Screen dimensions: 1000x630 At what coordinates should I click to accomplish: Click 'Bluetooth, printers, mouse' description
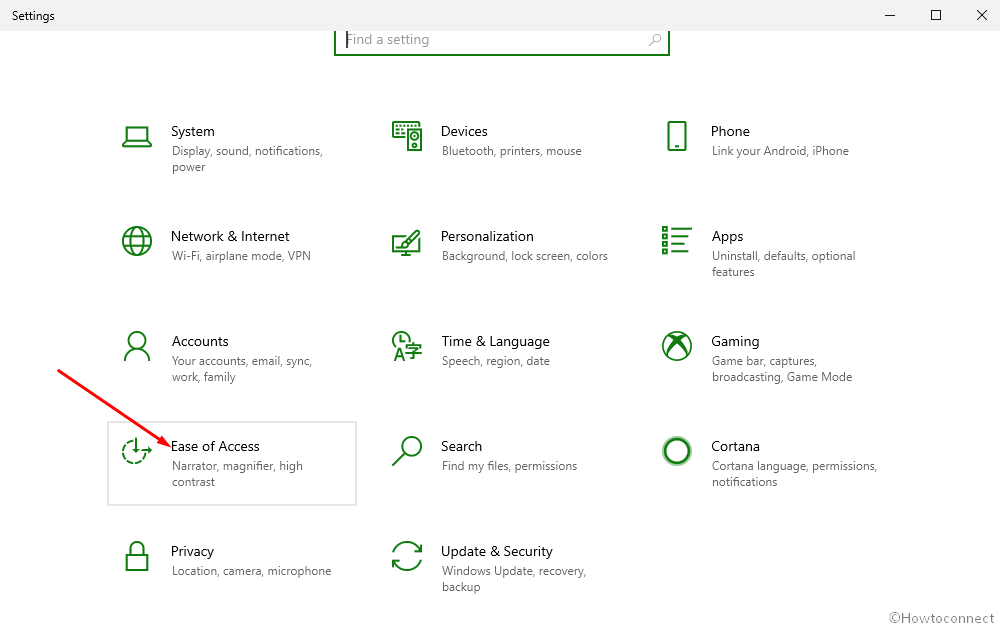pos(511,151)
